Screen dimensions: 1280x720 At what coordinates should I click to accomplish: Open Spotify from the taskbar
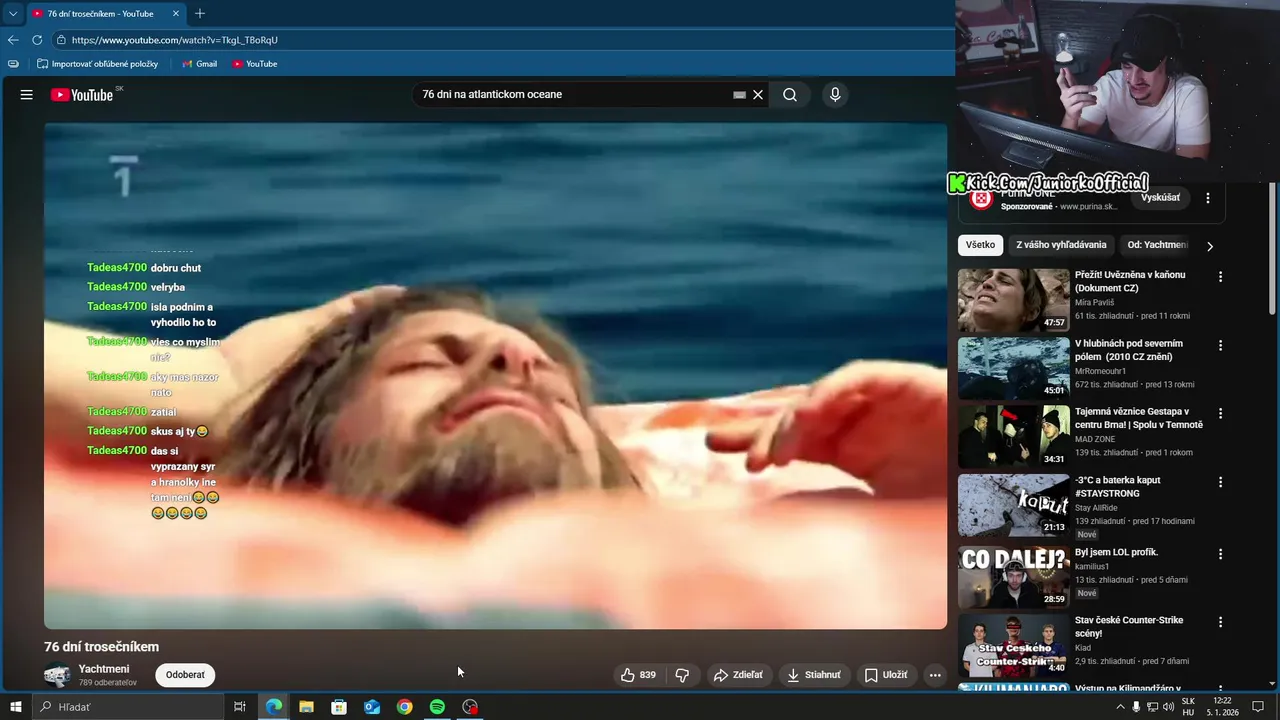coord(437,707)
